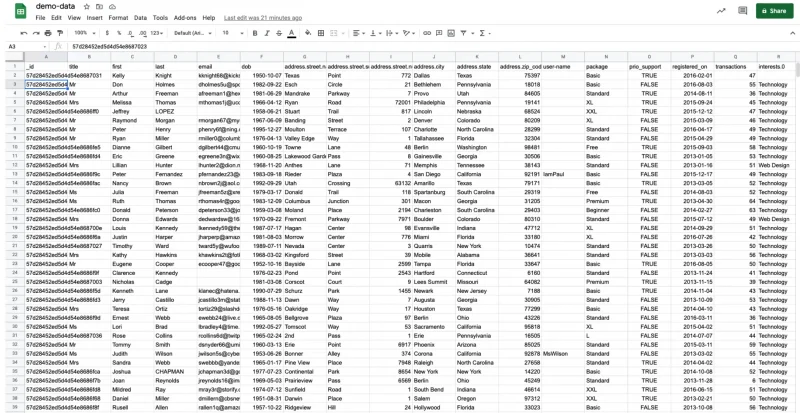Select the column F header
Screen dimensions: 800x413
262,57
